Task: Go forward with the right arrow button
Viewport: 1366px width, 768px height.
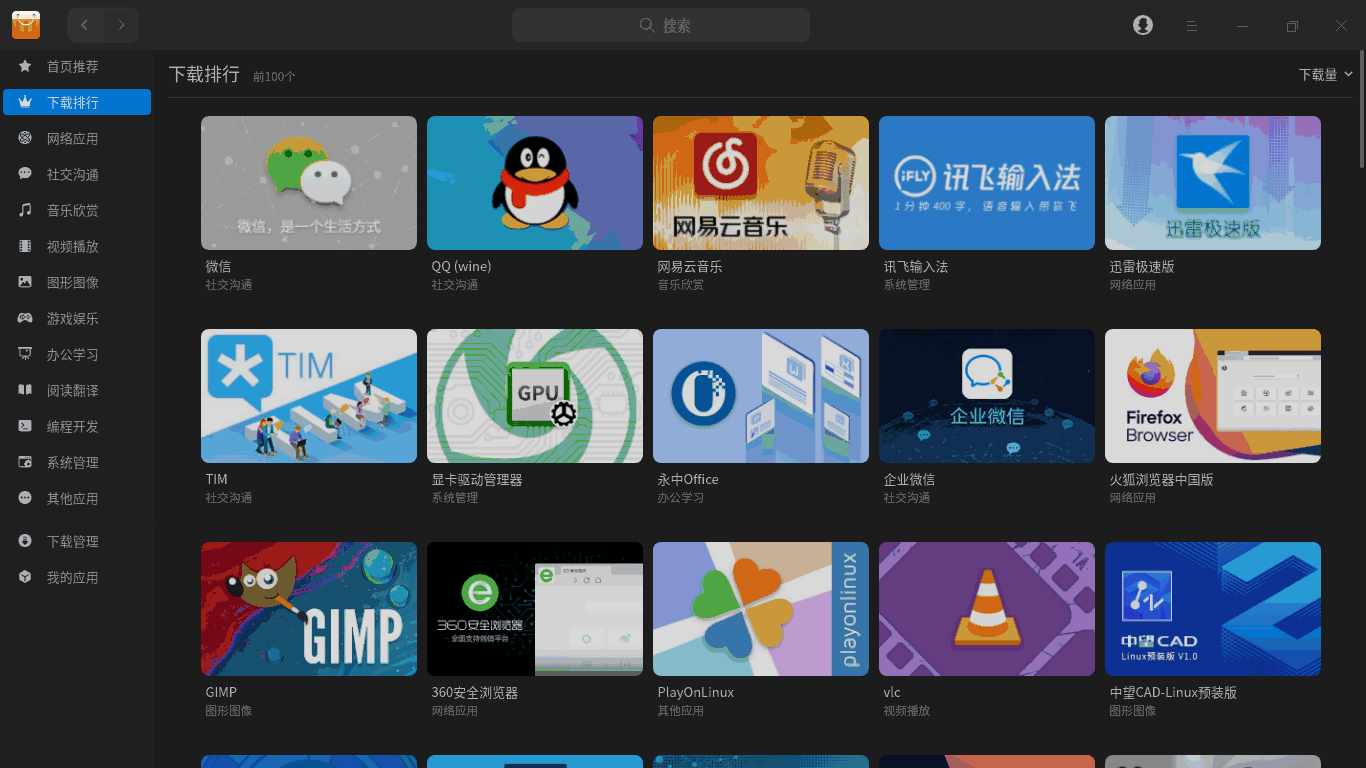Action: pos(121,25)
